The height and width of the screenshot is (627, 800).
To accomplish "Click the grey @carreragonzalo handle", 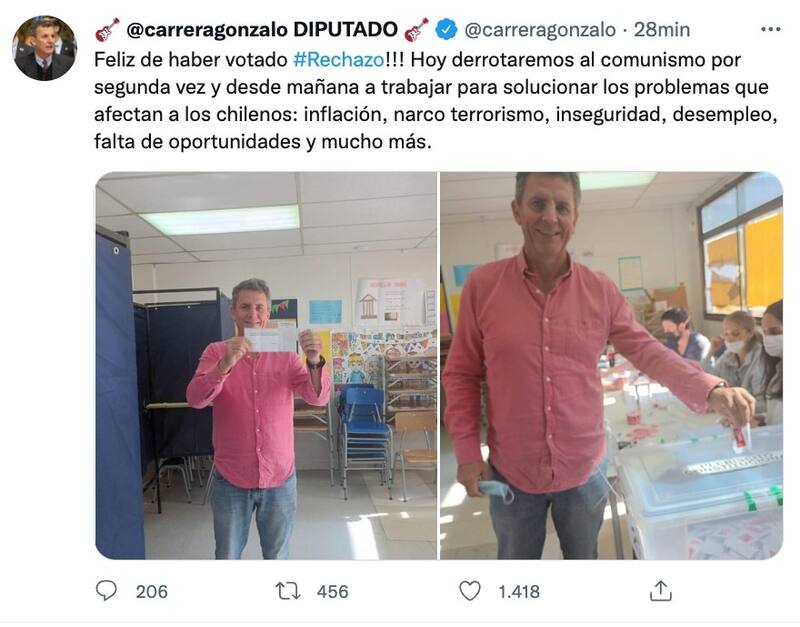I will coord(540,30).
